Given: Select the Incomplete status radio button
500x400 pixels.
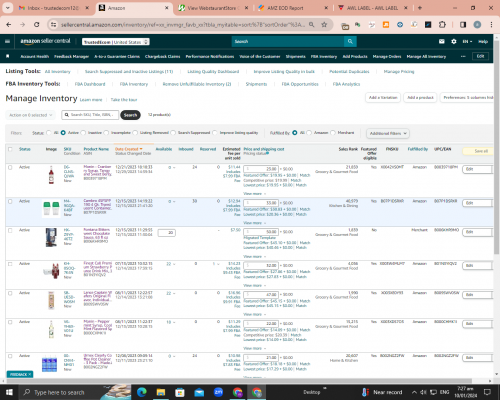Looking at the screenshot, I should [x=106, y=133].
